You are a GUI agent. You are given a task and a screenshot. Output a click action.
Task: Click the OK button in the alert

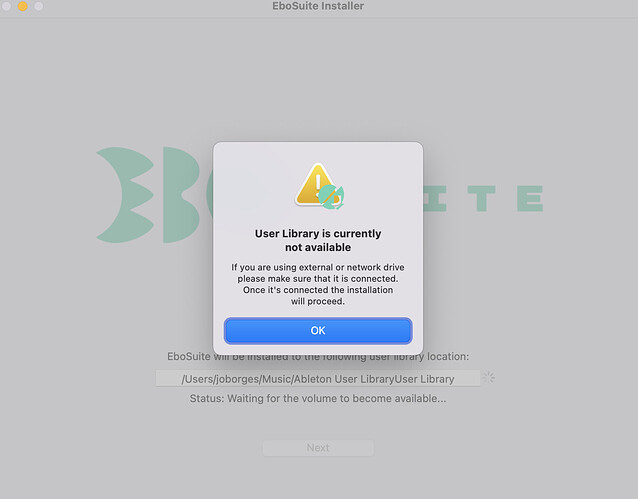(318, 330)
